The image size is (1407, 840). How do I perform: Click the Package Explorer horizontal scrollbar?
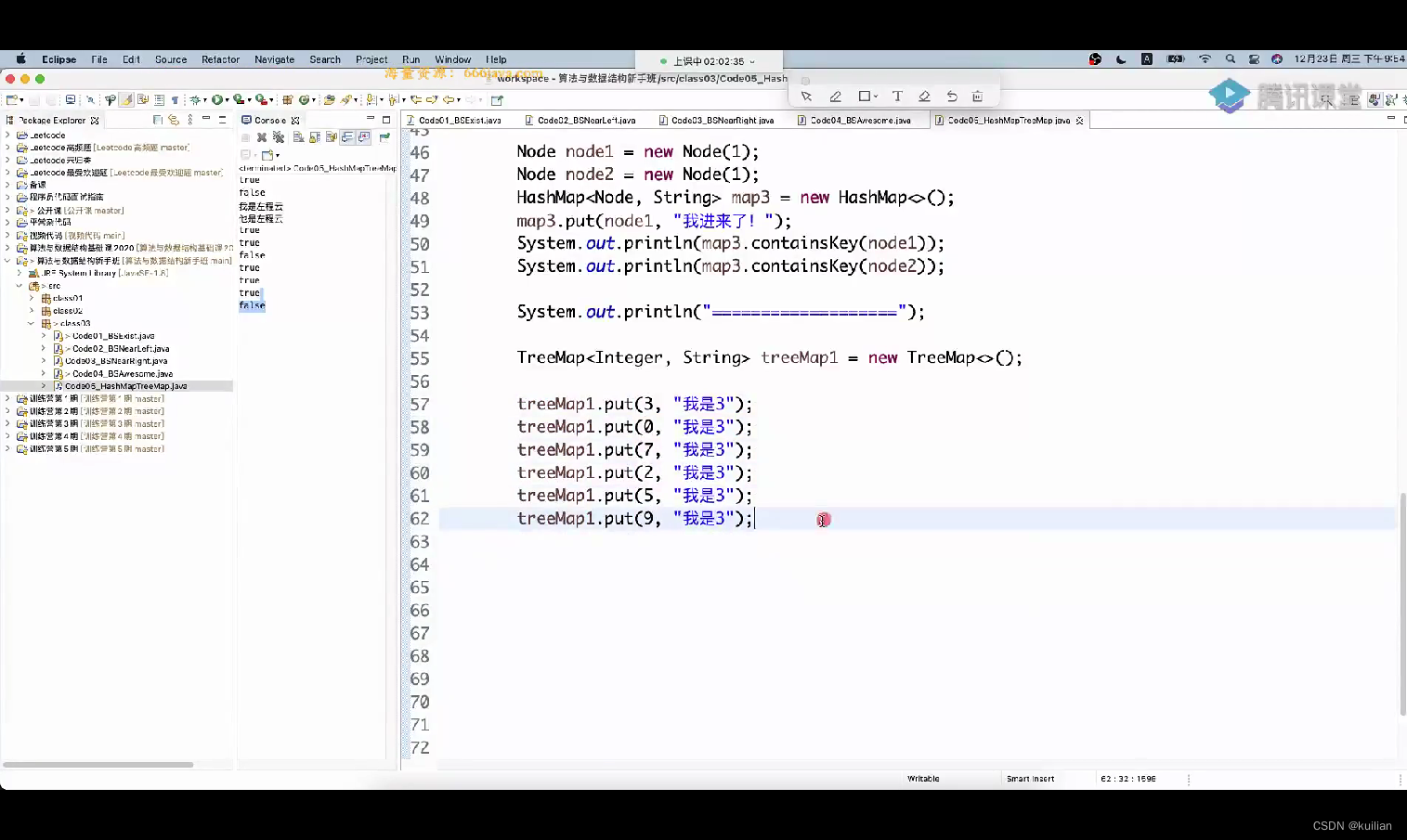tap(98, 765)
